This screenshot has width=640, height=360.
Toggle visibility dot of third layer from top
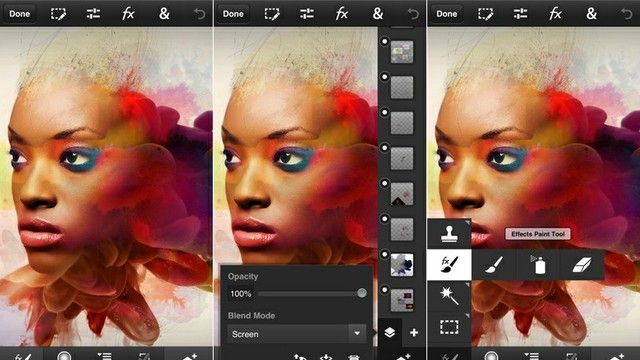(384, 112)
